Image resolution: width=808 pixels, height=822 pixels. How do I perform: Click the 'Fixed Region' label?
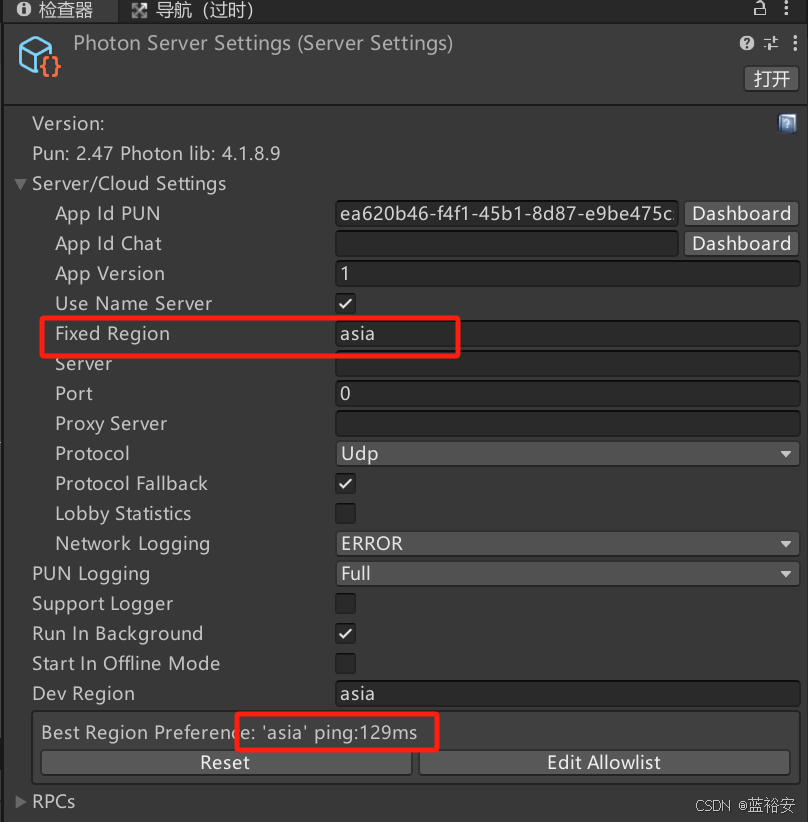pyautogui.click(x=113, y=334)
